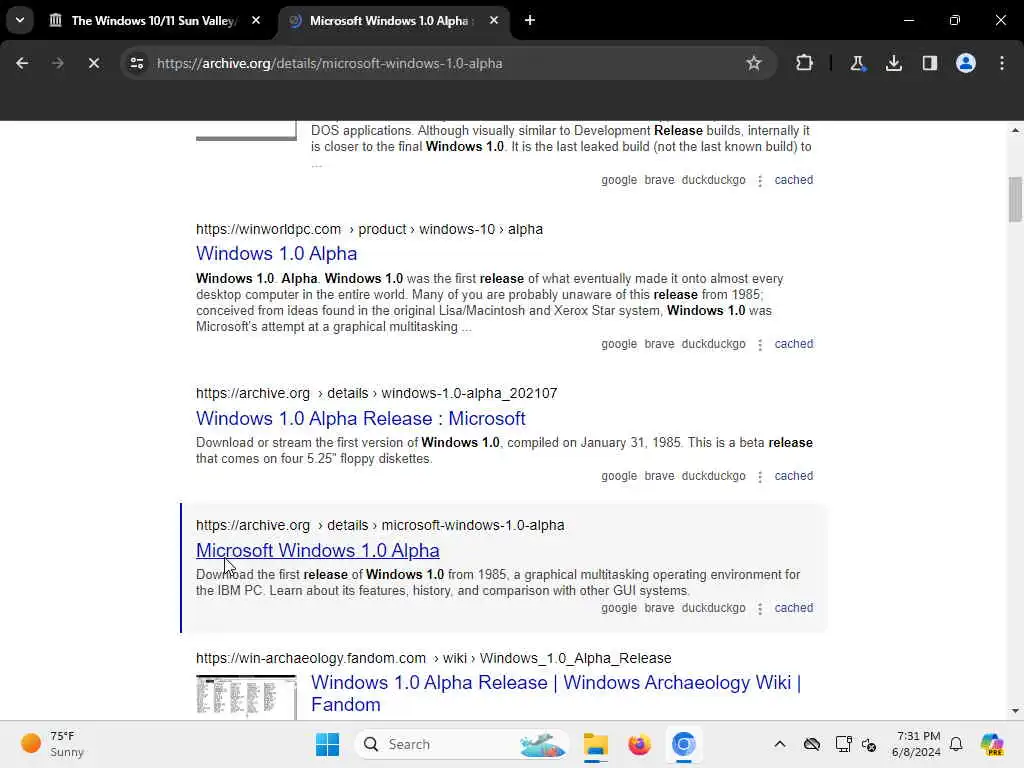
Task: Open the Downloads icon in toolbar
Action: [894, 63]
